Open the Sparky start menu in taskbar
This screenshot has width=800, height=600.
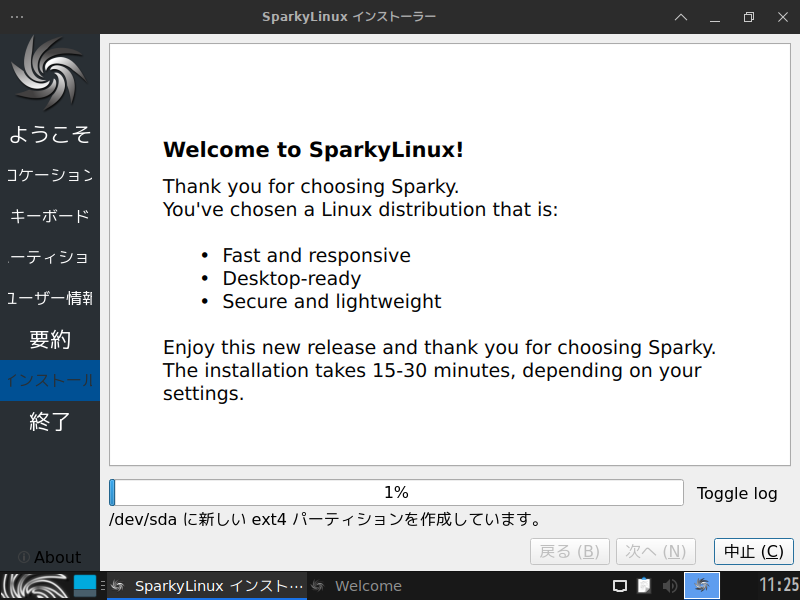coord(35,586)
